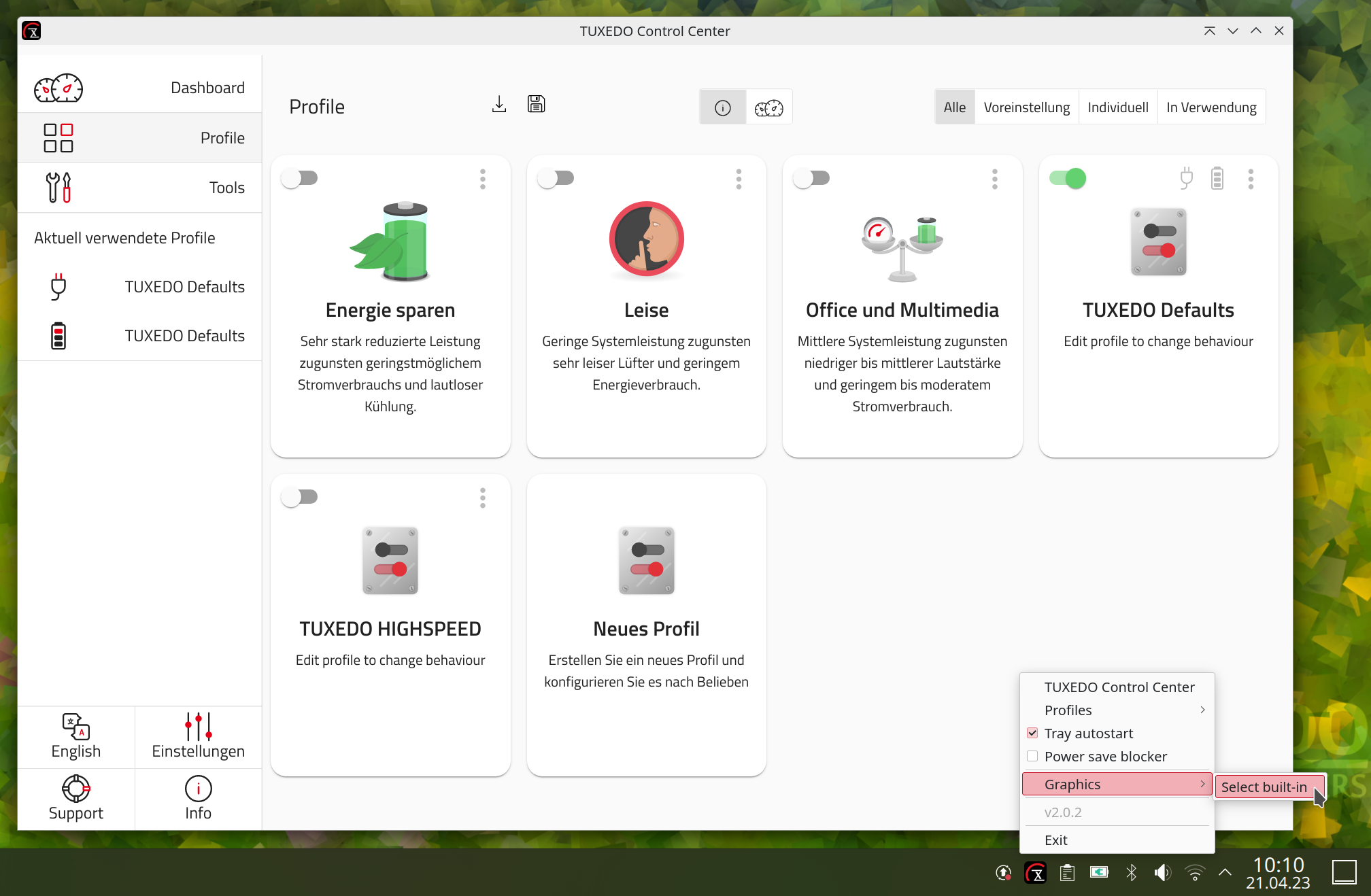
Task: Open three-dot menu on Office und Multimedia card
Action: click(995, 179)
